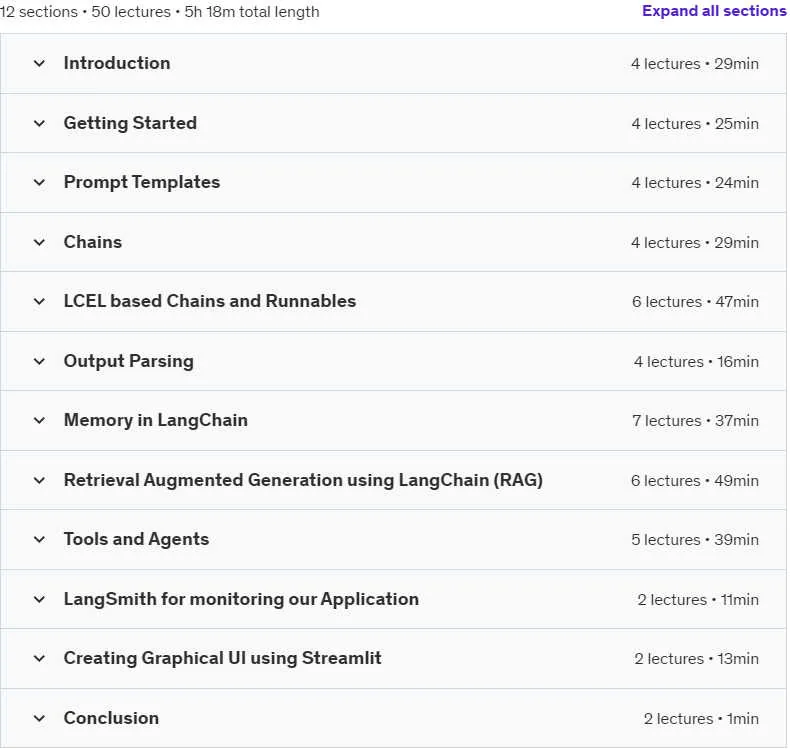Open the Conclusion section title
This screenshot has width=790, height=749.
(x=111, y=718)
